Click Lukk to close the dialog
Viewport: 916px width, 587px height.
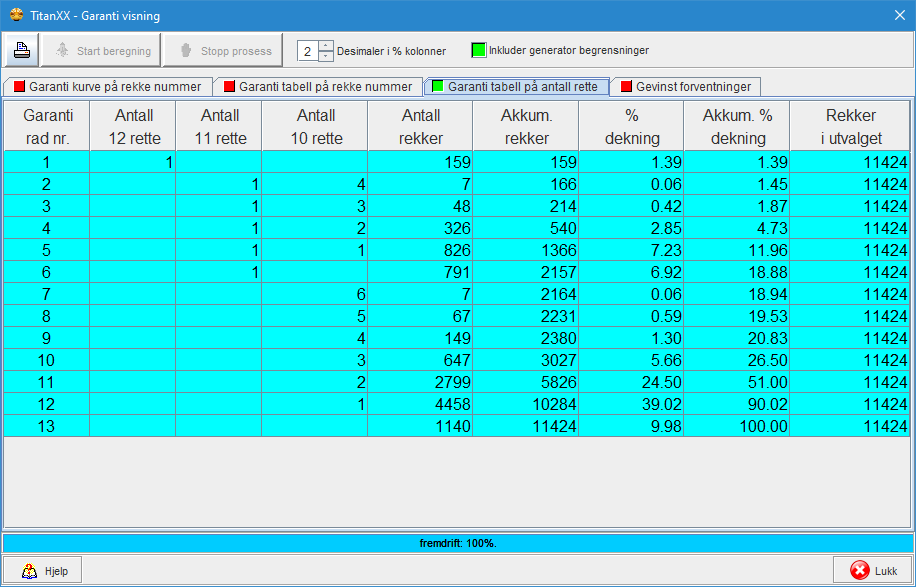tap(872, 570)
